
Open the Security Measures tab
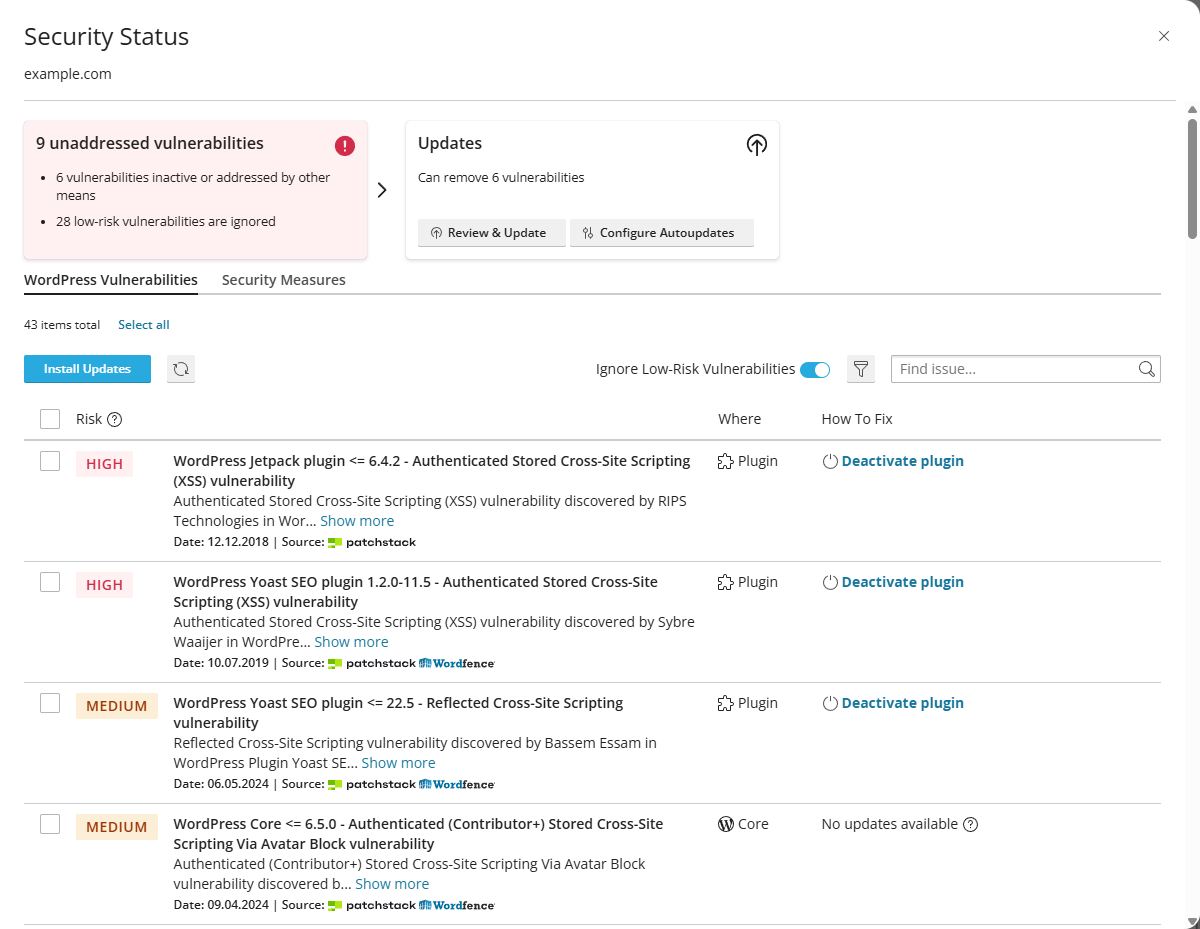(x=284, y=280)
